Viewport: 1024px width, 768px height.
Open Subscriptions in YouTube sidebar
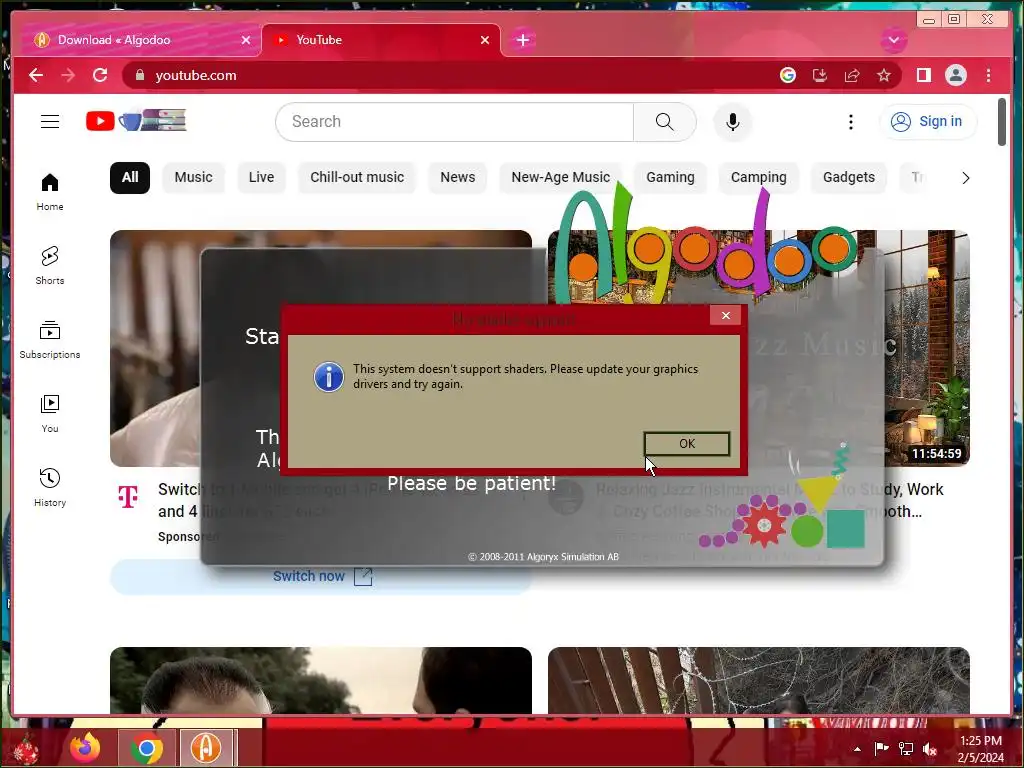pyautogui.click(x=50, y=340)
